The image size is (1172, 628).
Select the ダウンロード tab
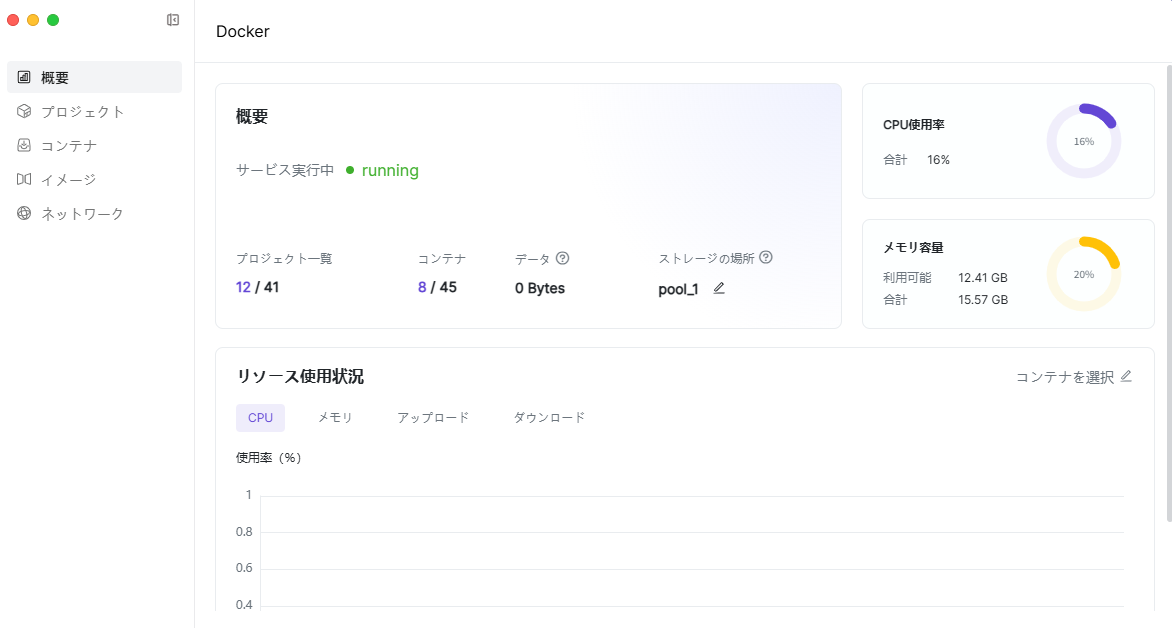click(549, 417)
